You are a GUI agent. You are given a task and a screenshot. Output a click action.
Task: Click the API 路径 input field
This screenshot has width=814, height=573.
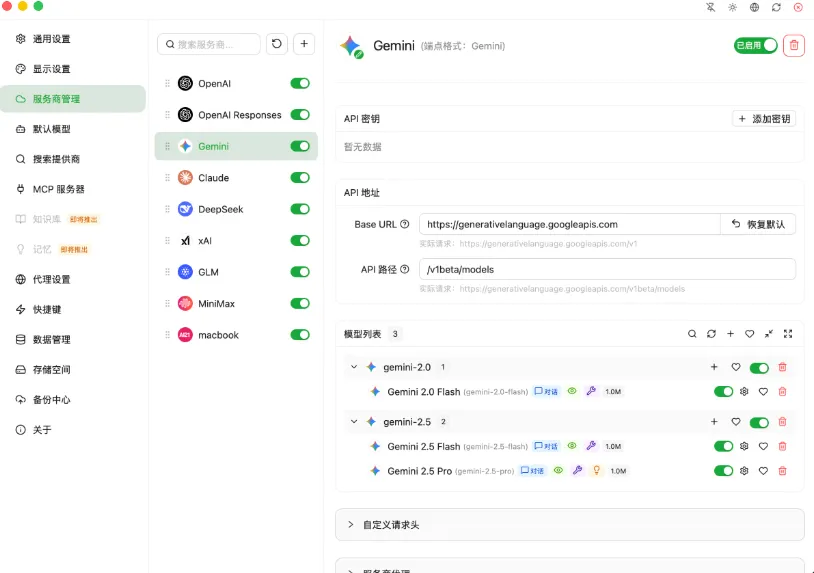[x=607, y=269]
